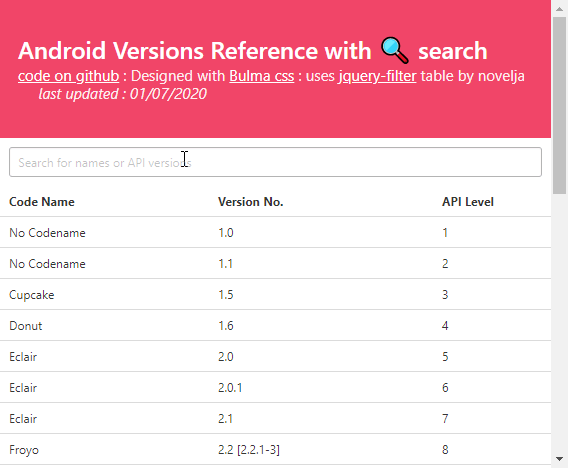Click the vertical scrollbar thumb
Screen dimensions: 568x468
click(560, 105)
